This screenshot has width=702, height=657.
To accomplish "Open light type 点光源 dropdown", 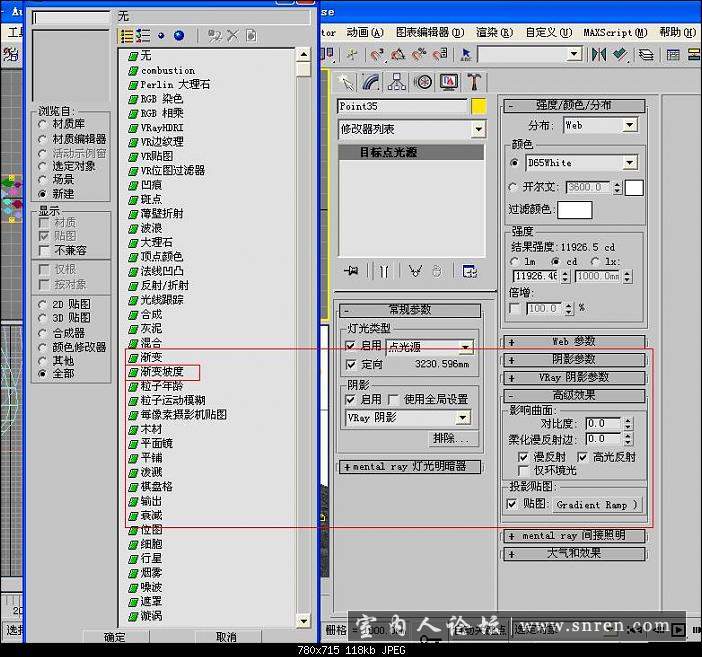I will coord(429,347).
